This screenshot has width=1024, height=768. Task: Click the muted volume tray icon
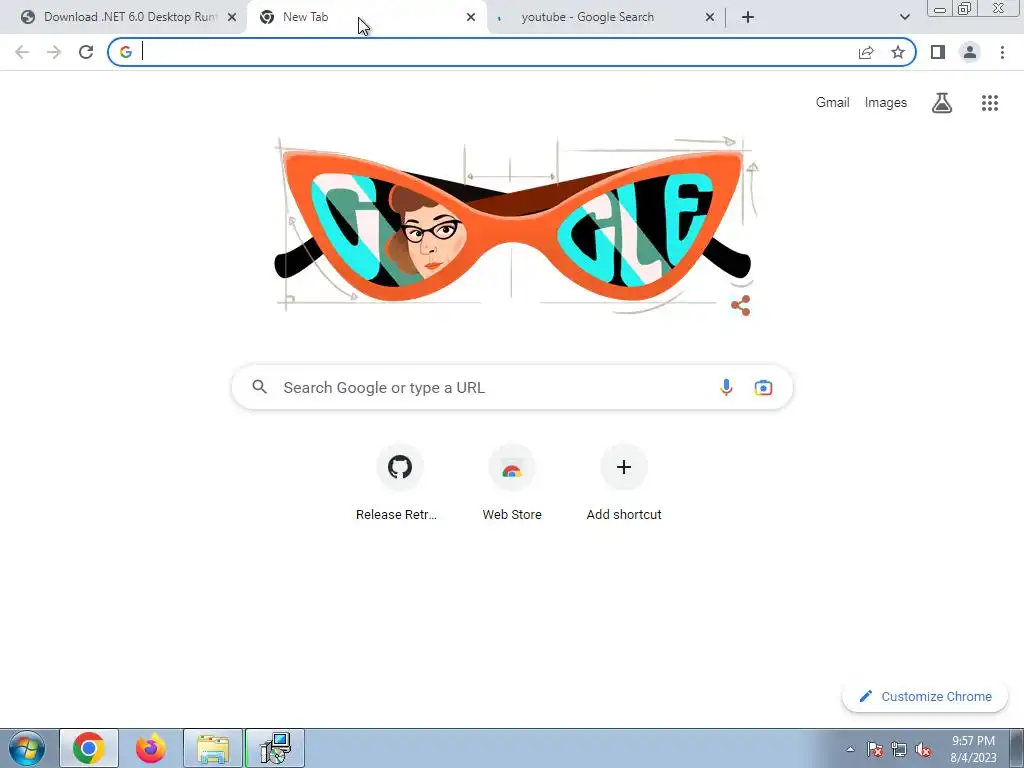pos(923,749)
